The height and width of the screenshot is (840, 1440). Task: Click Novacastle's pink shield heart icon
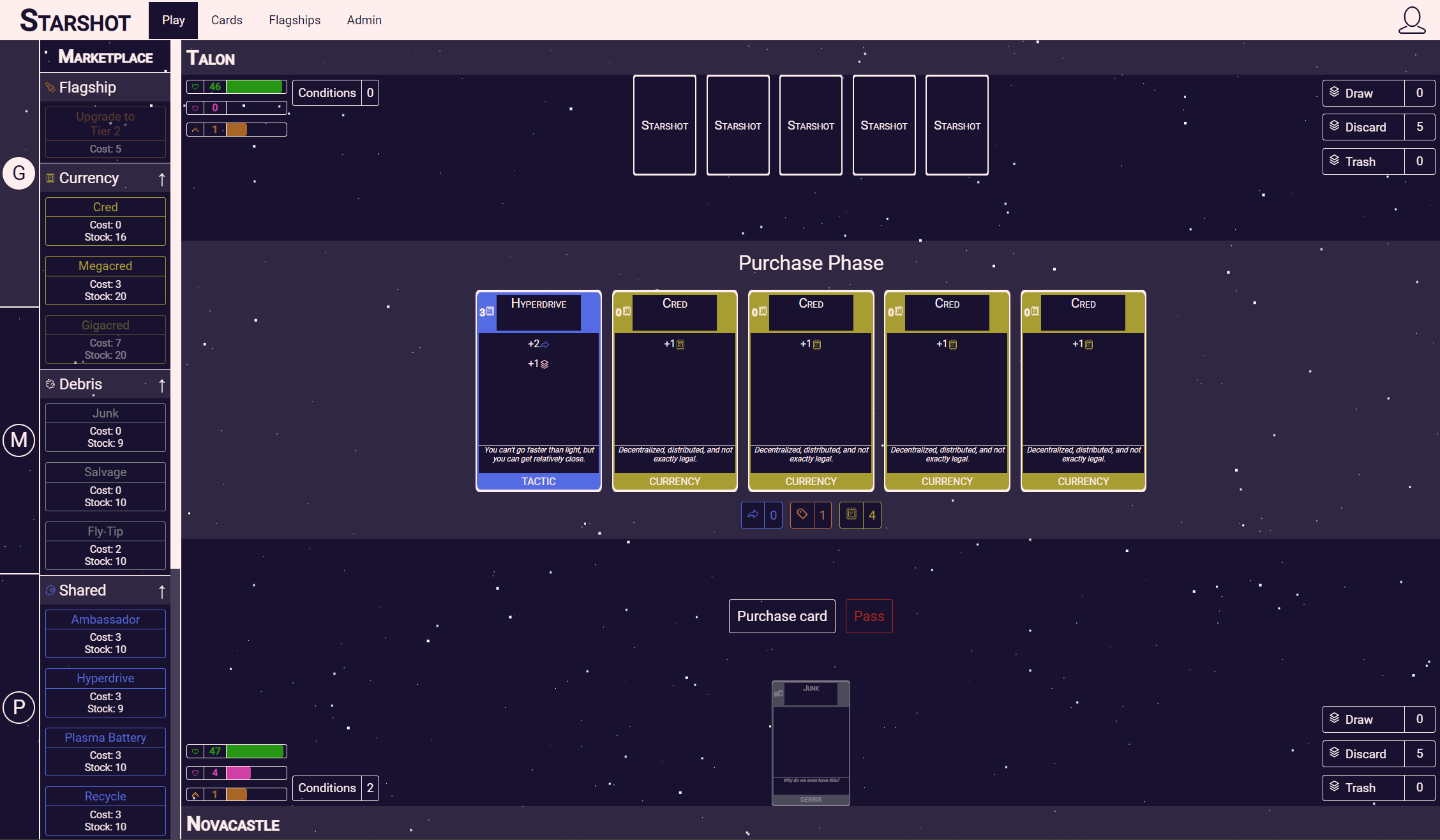point(195,773)
